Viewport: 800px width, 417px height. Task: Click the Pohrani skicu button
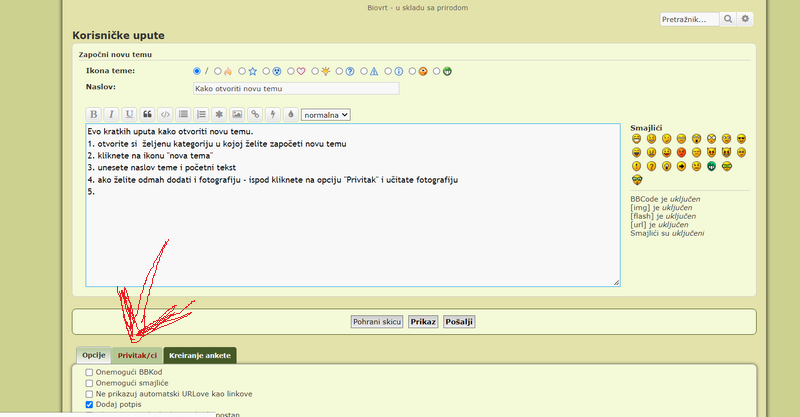click(377, 322)
